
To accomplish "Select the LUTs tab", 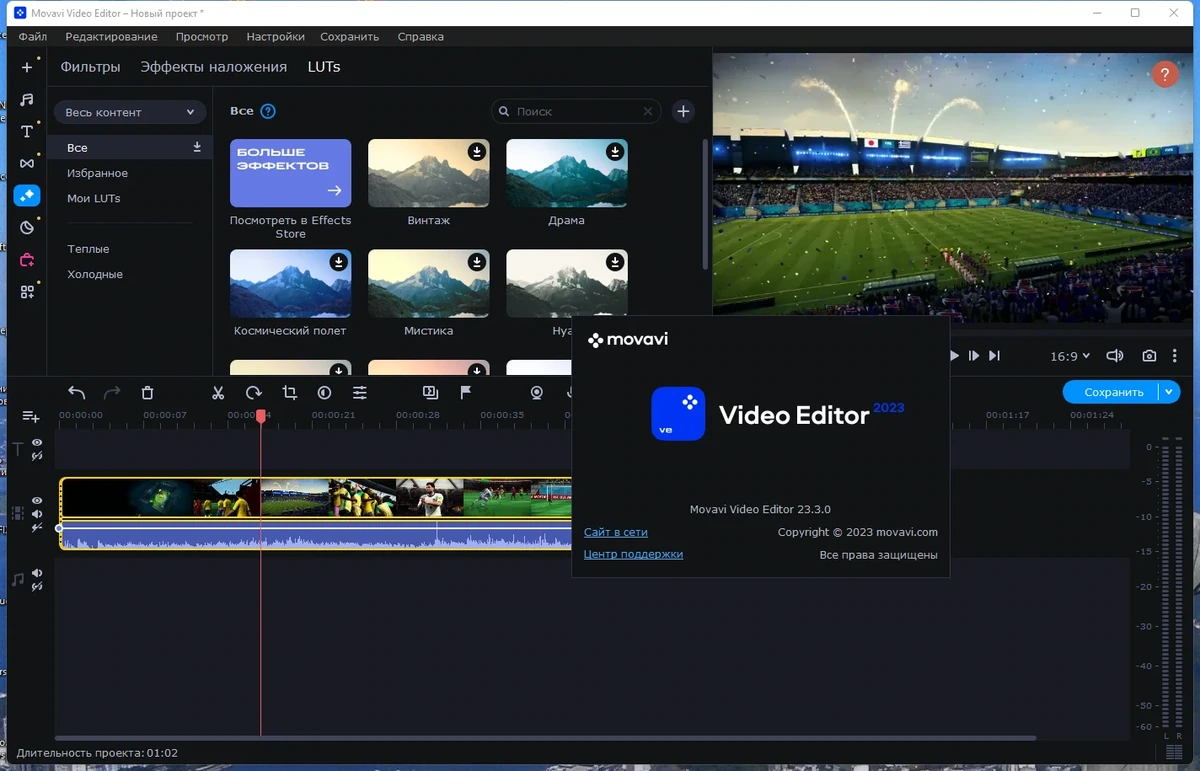I will click(x=324, y=67).
